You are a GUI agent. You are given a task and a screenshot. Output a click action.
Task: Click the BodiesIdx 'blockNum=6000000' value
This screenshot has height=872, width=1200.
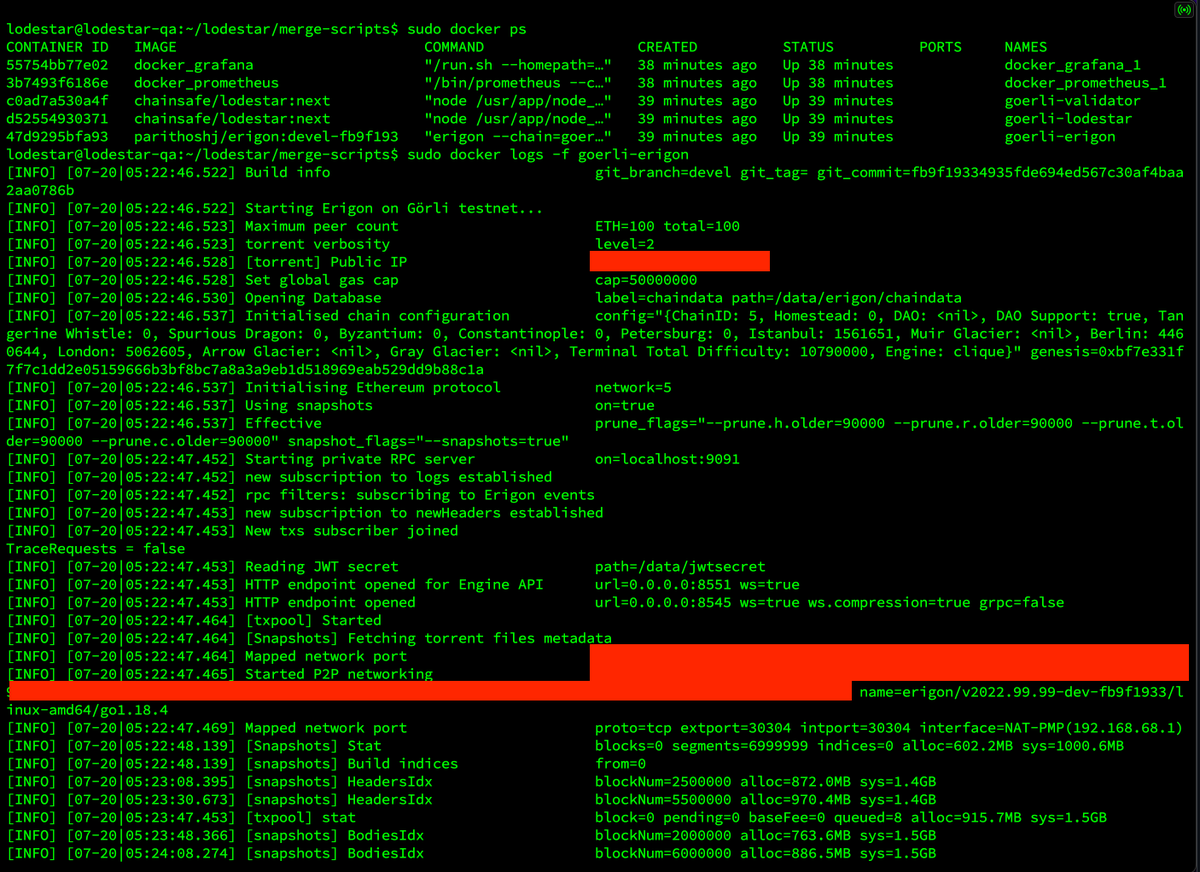[663, 855]
